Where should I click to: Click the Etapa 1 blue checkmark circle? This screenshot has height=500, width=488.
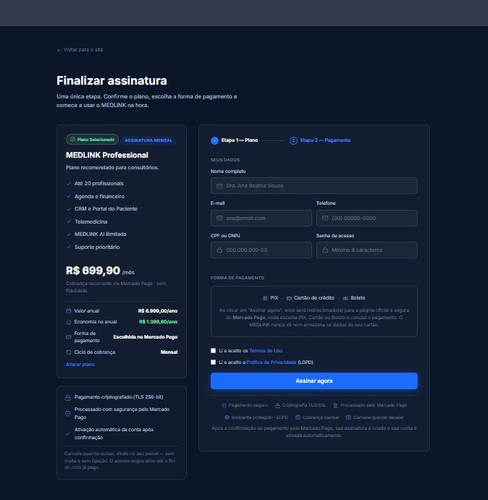click(215, 141)
